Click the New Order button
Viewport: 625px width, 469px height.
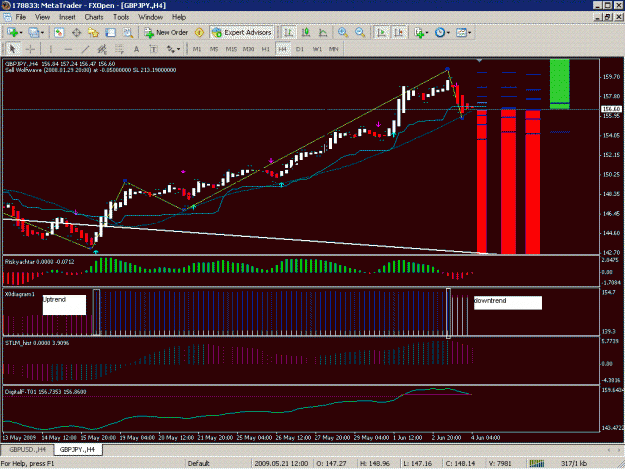pos(166,33)
